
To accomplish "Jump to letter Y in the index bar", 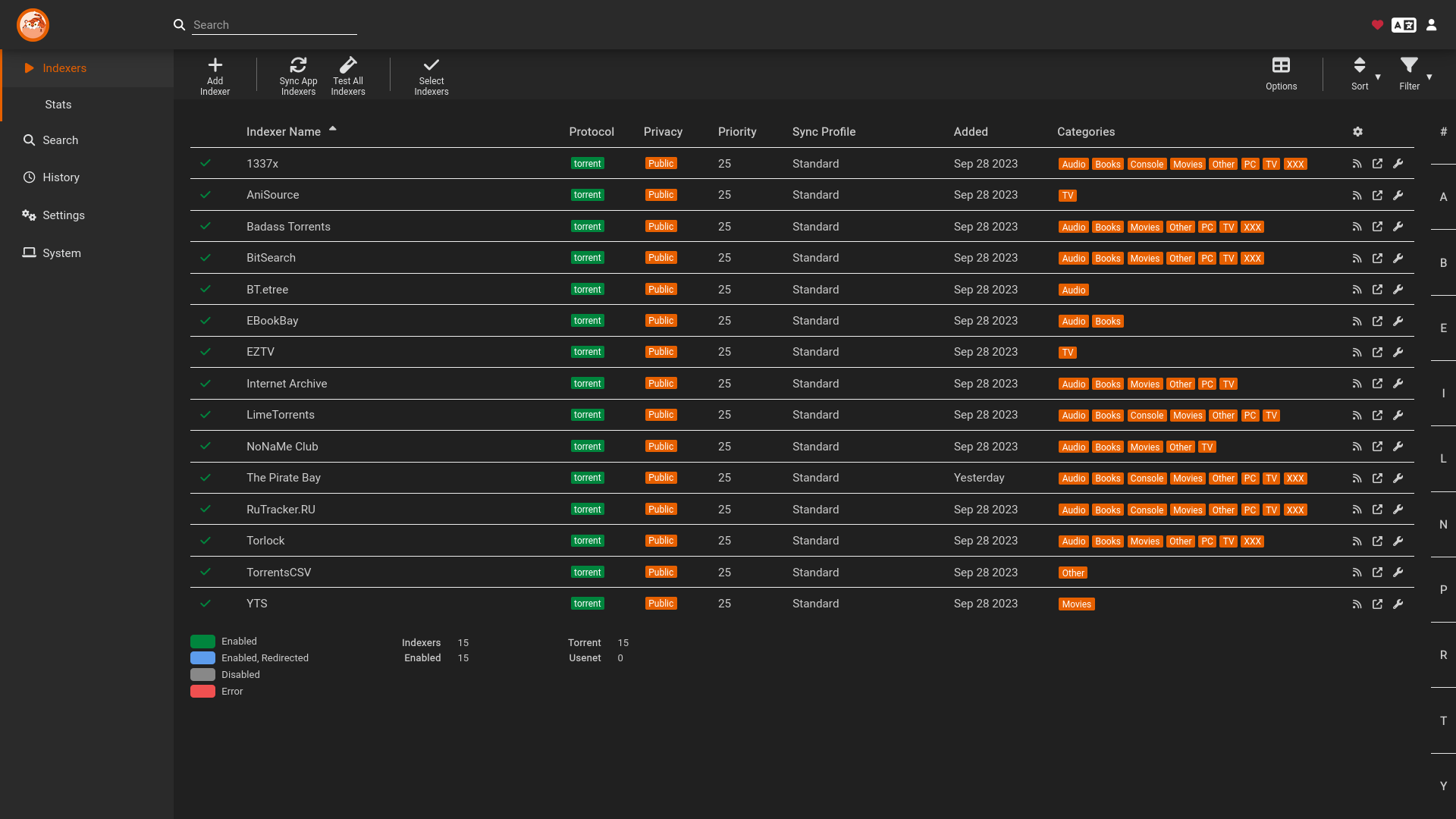I will (x=1443, y=786).
